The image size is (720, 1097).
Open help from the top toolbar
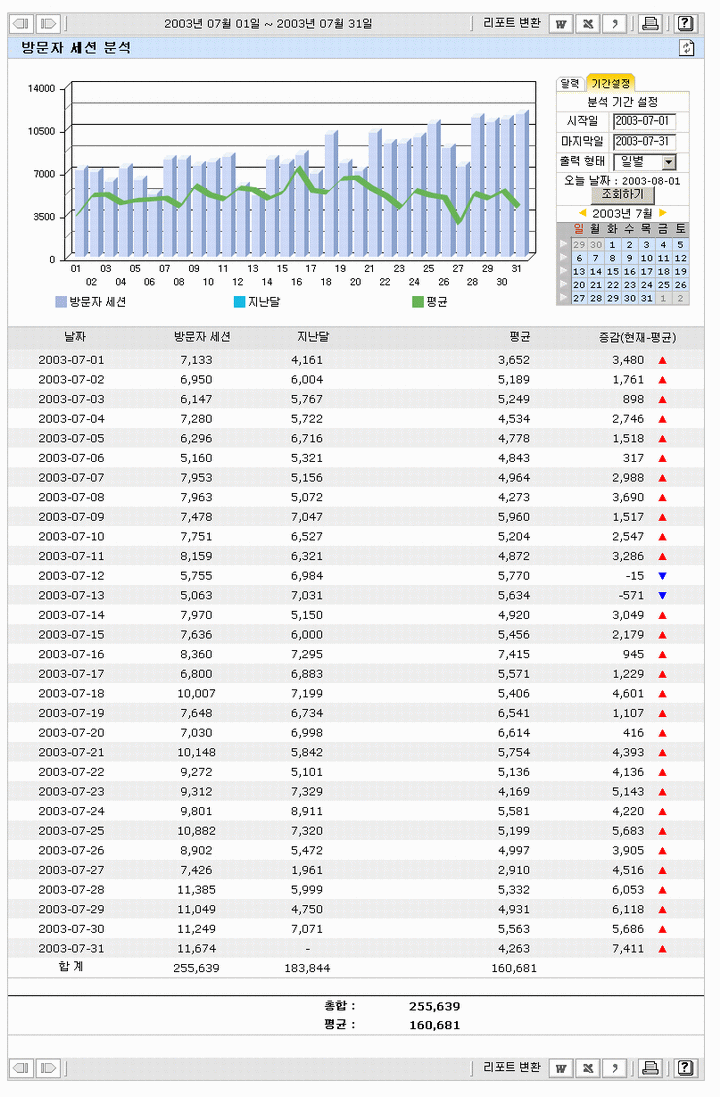coord(685,23)
